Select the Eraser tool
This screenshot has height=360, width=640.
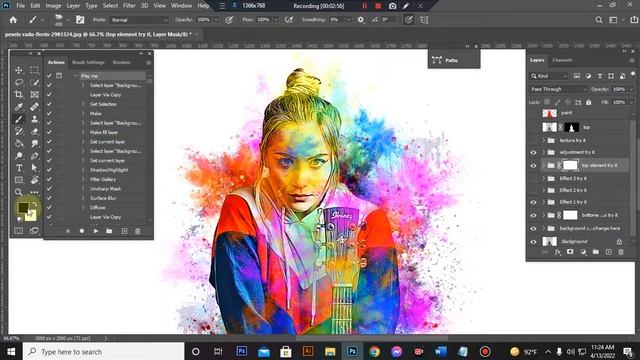(x=34, y=131)
